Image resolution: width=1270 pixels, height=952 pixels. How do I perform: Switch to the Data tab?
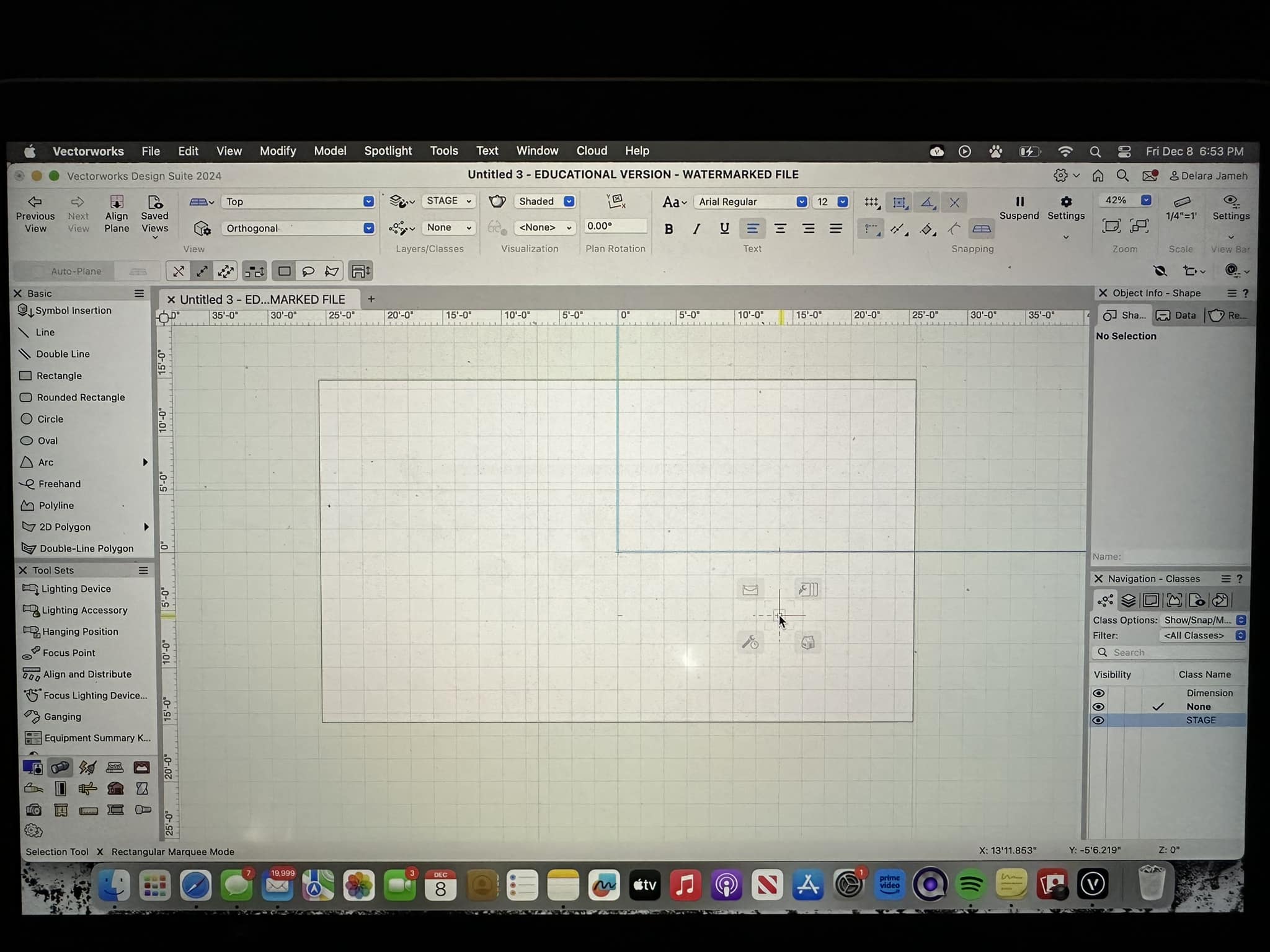[x=1176, y=315]
